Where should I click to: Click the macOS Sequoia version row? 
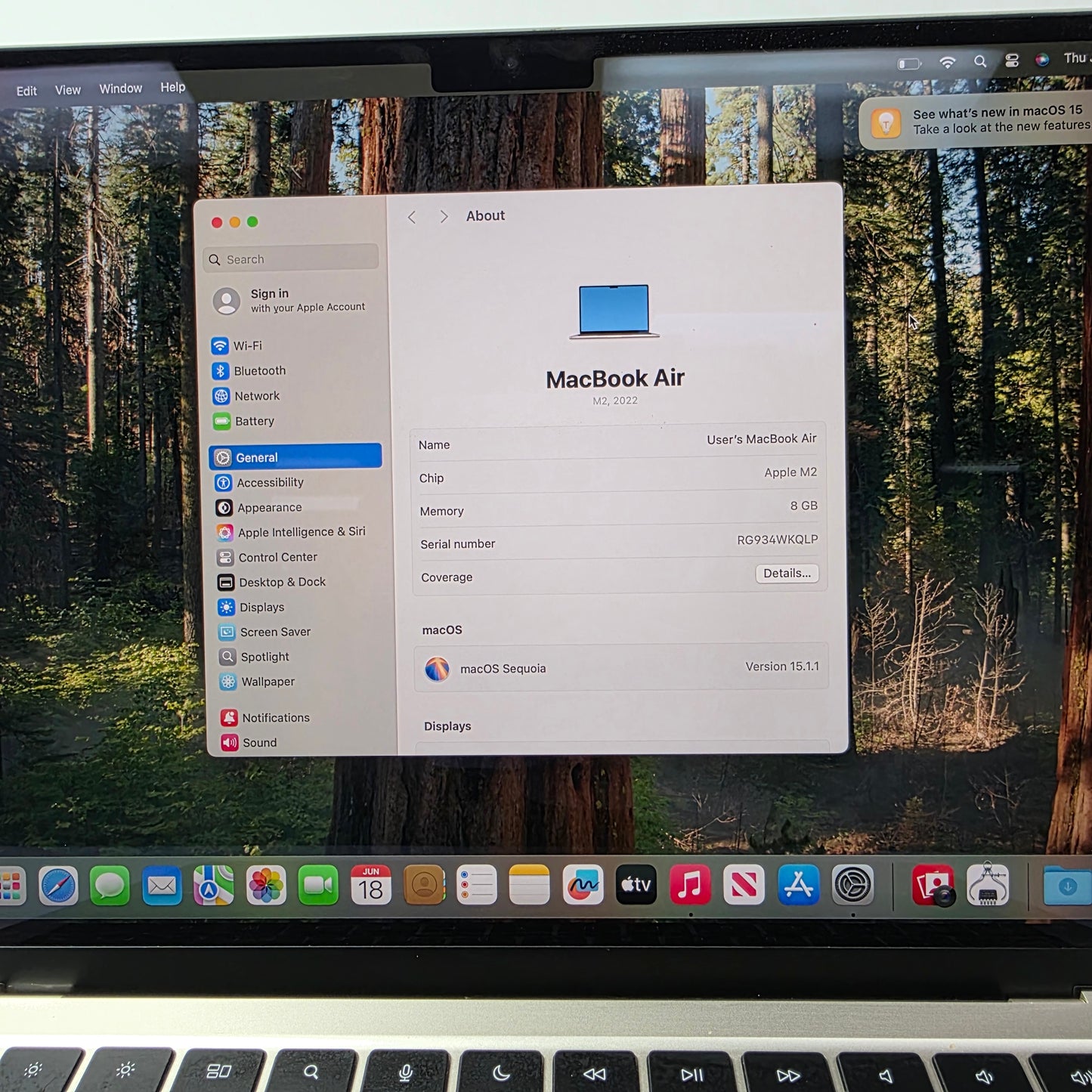click(x=620, y=667)
